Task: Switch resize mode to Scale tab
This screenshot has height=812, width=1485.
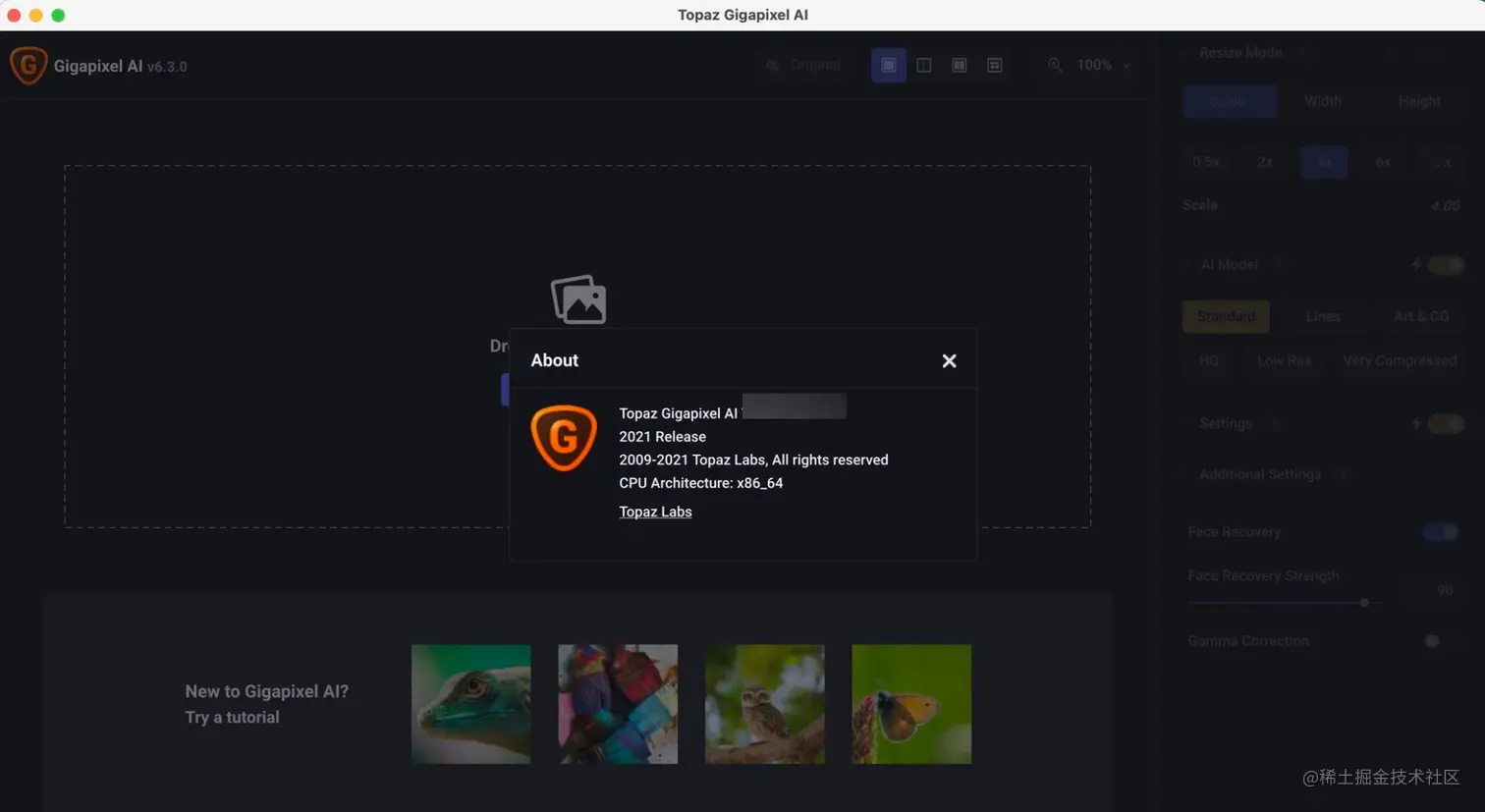Action: tap(1229, 101)
